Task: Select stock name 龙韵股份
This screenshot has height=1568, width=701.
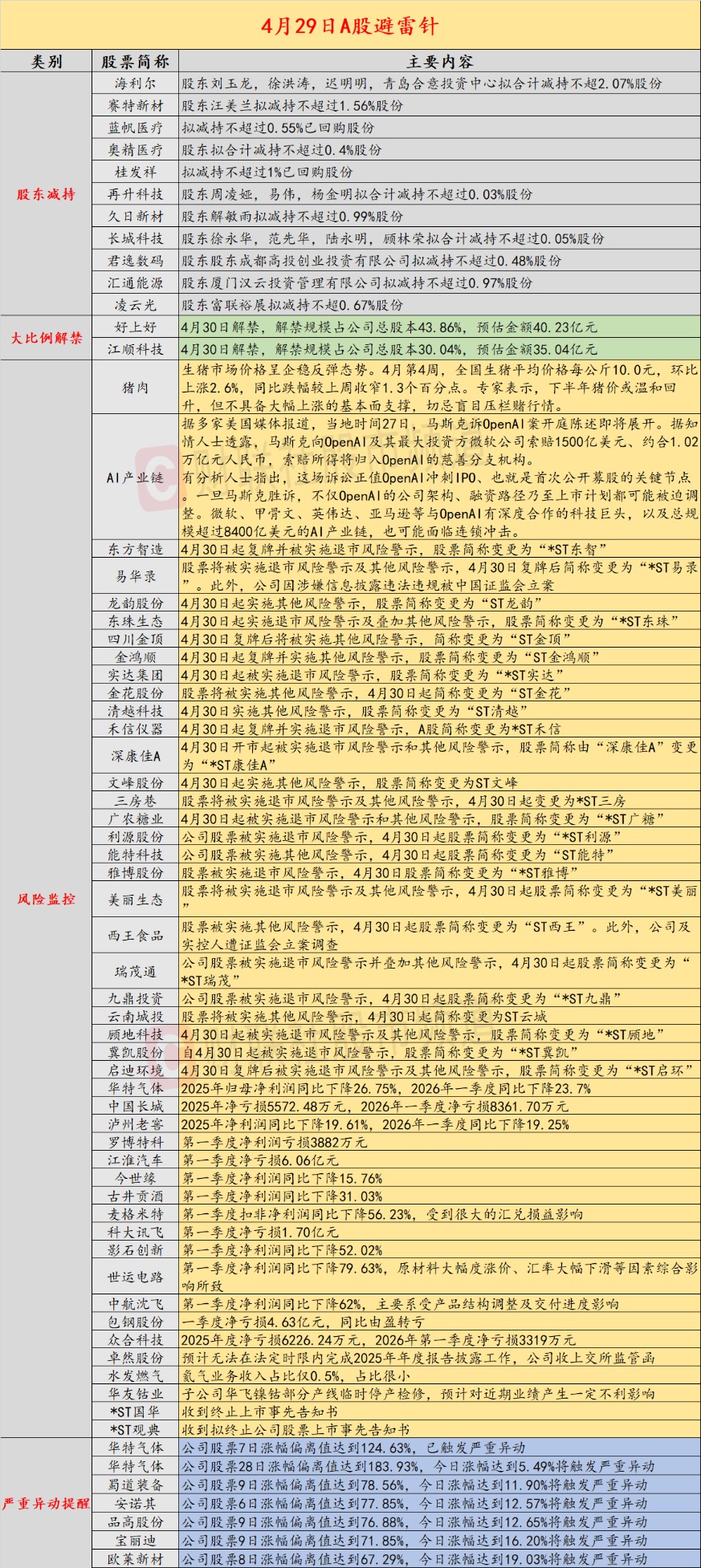Action: tap(136, 603)
